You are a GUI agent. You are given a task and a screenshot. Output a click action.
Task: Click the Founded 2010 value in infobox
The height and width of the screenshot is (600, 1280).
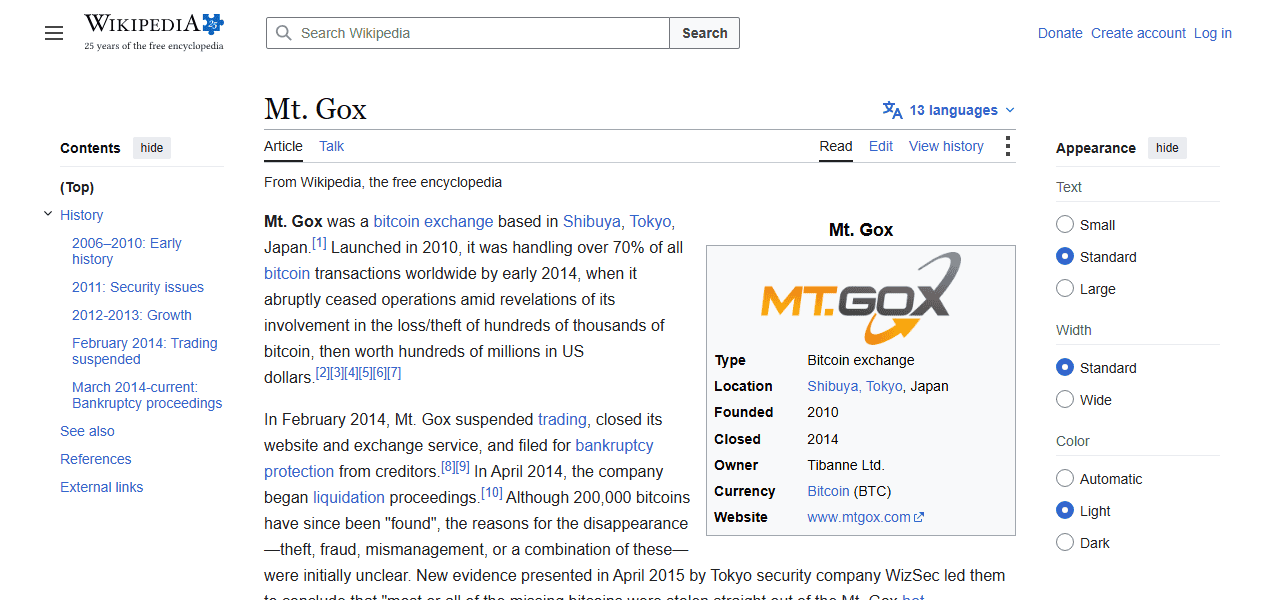point(823,412)
